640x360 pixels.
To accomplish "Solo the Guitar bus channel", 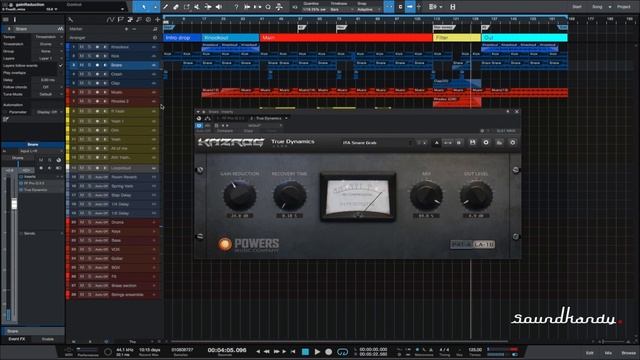I will tap(89, 258).
